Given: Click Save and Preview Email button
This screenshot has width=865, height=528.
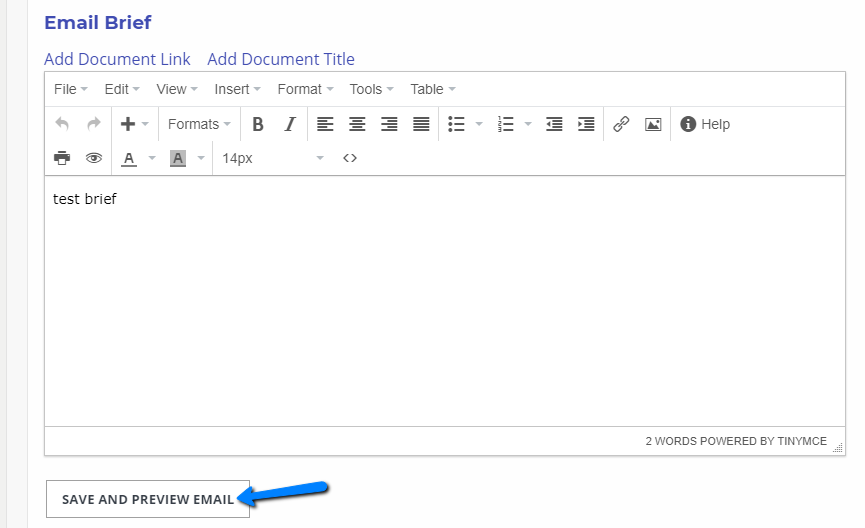Looking at the screenshot, I should coord(148,499).
